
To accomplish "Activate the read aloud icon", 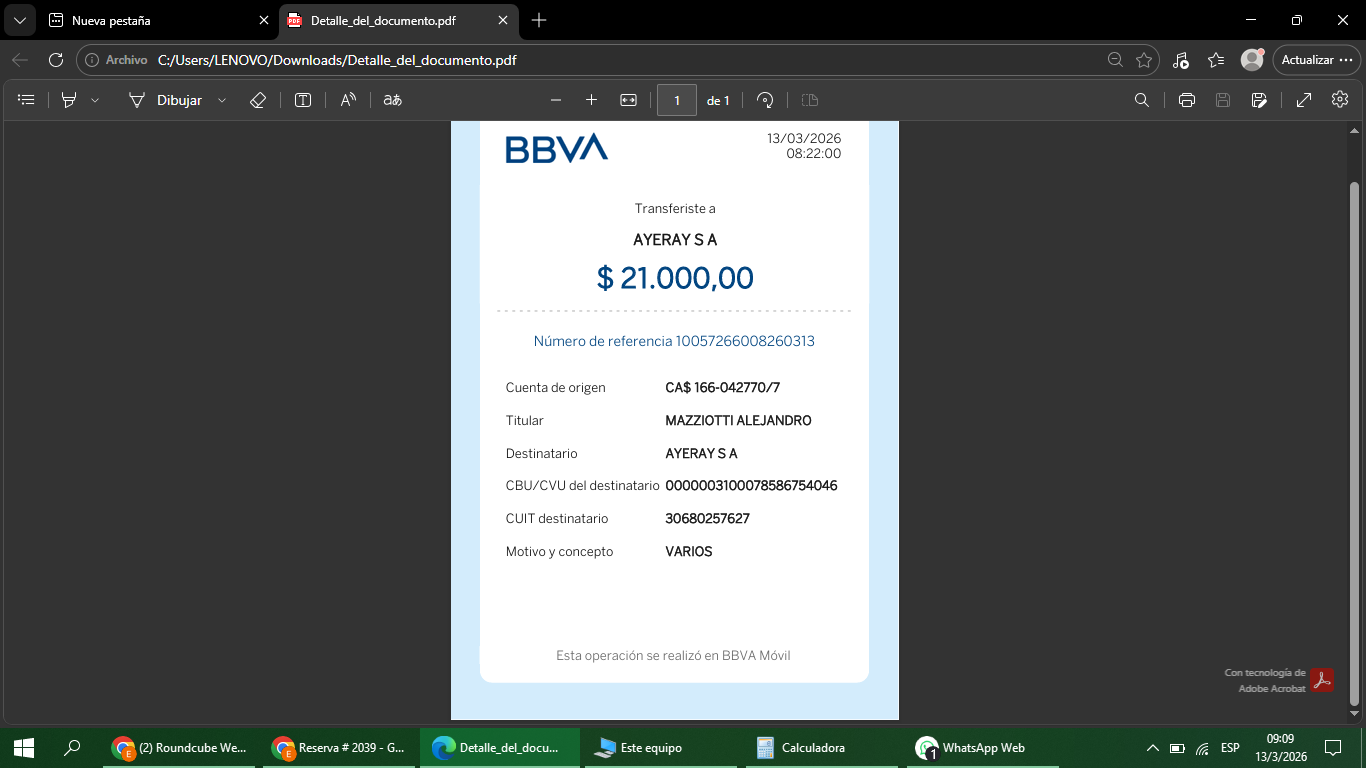I will click(348, 100).
